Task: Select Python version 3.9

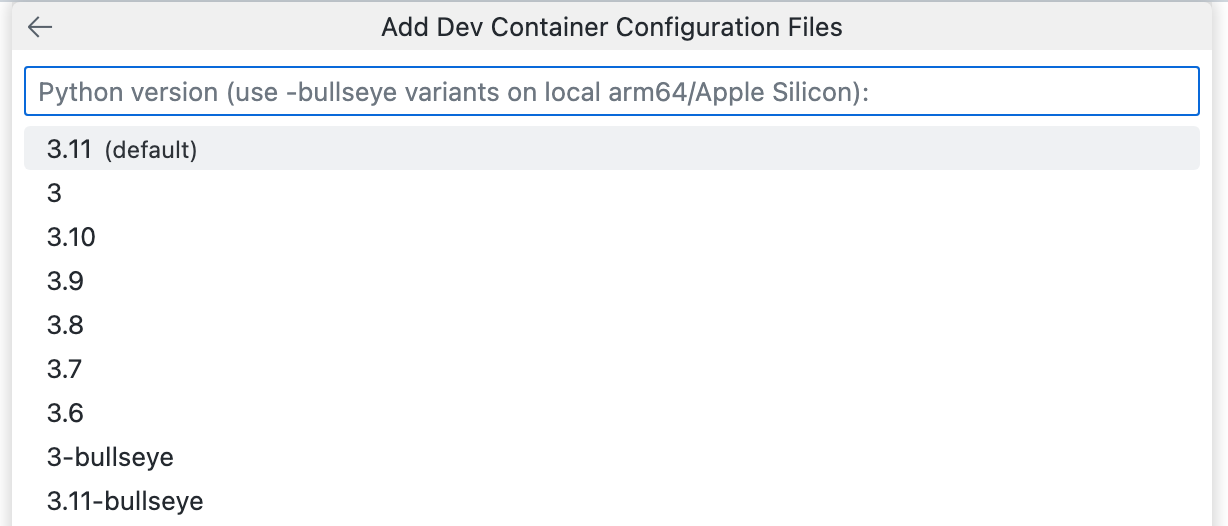Action: 65,281
